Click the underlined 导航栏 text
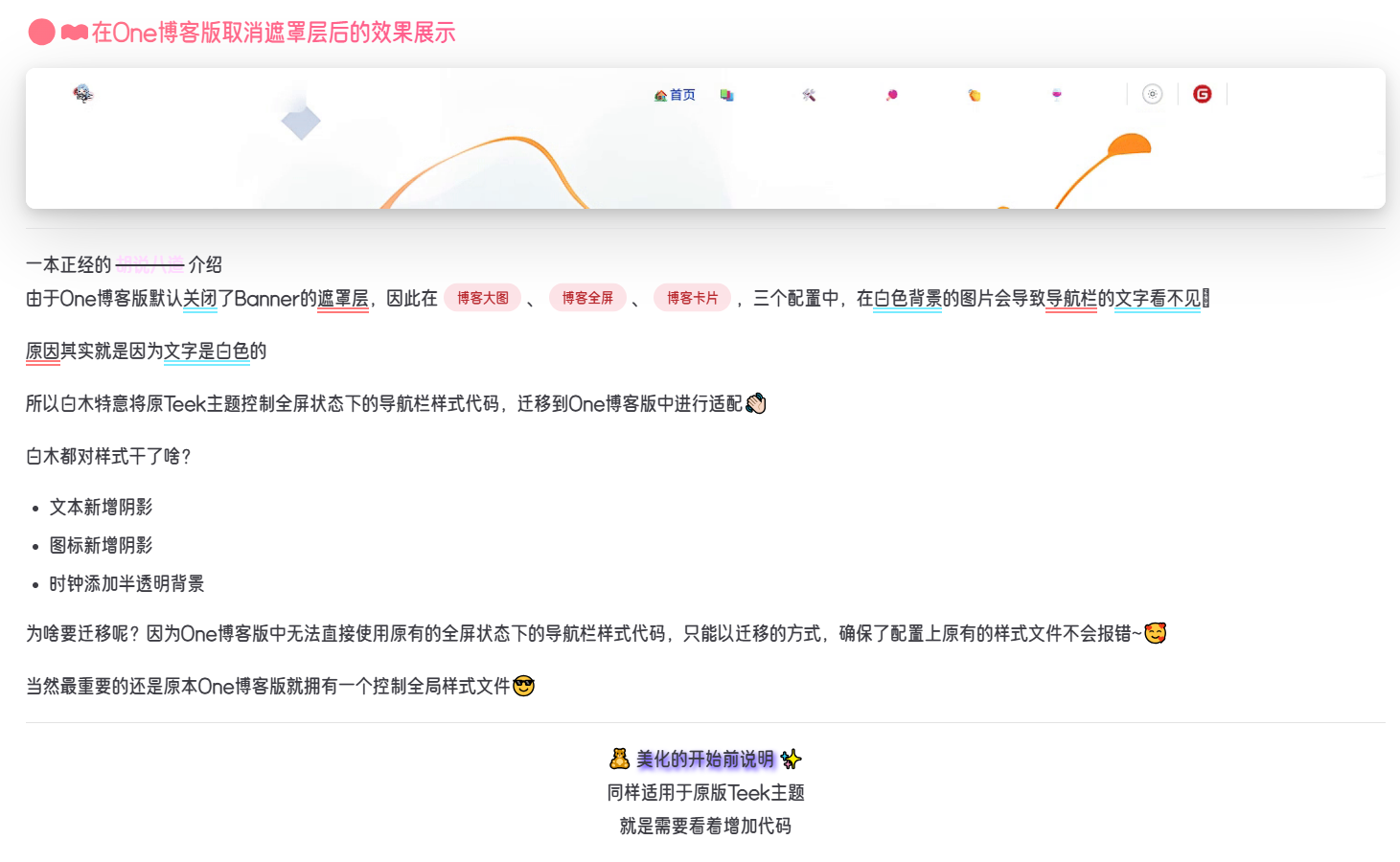The width and height of the screenshot is (1400, 862). 1070,299
